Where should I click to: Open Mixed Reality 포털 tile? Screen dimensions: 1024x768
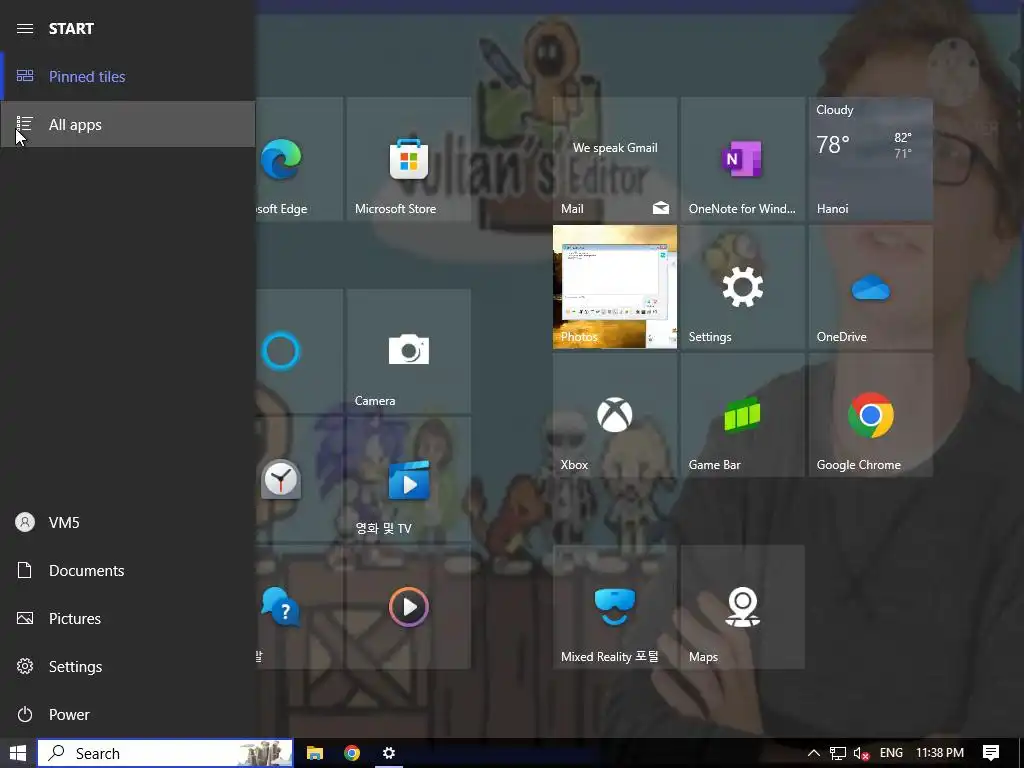click(x=615, y=607)
